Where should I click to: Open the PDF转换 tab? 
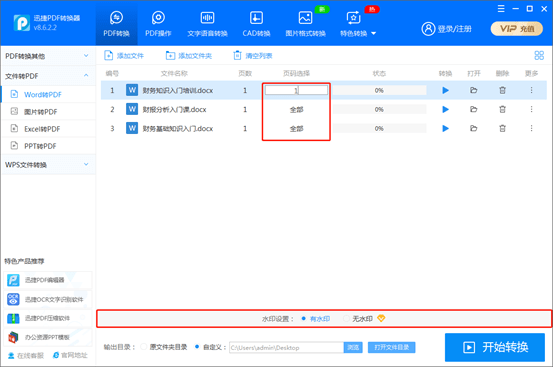pos(116,24)
